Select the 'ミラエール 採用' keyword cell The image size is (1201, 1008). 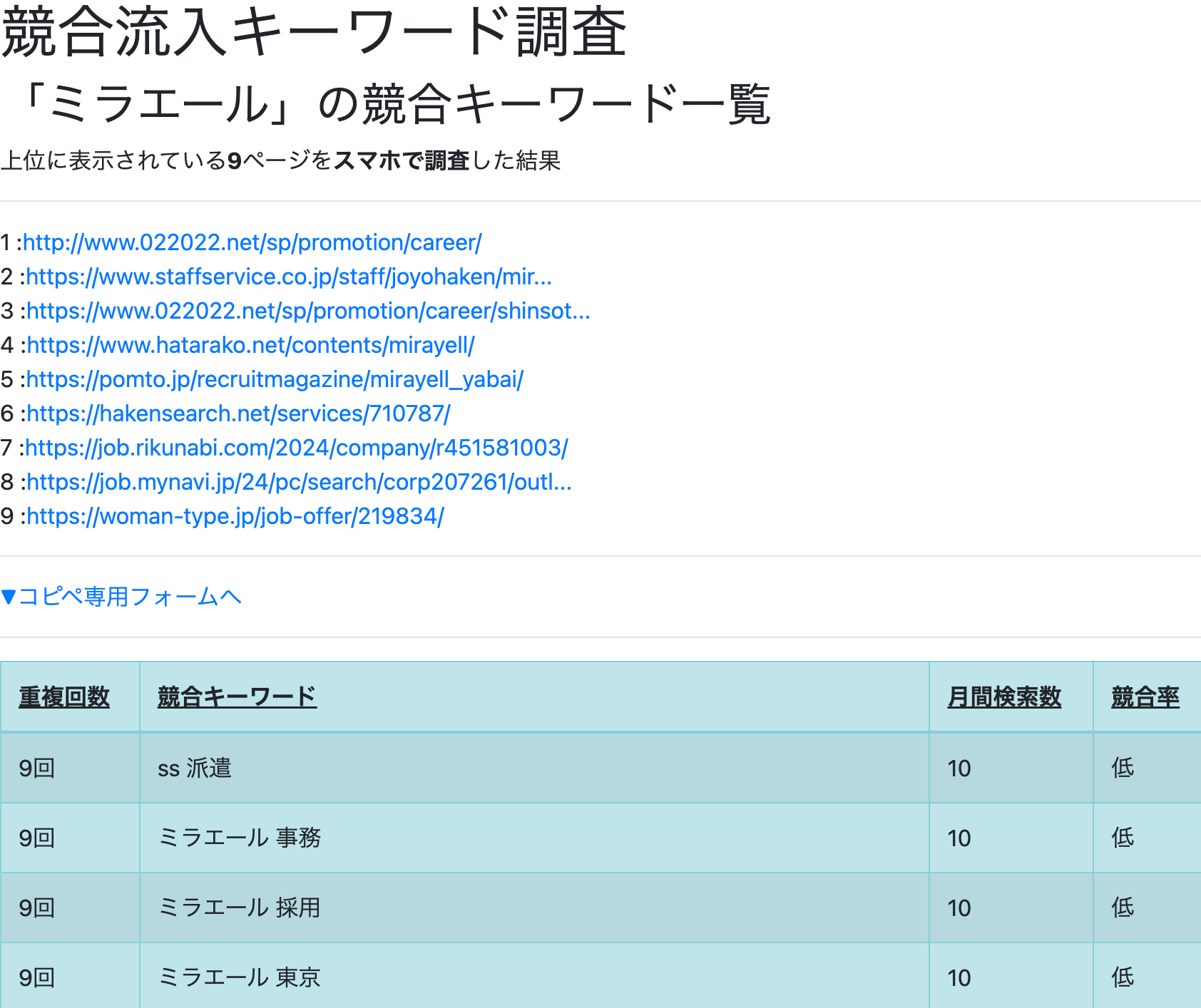tap(534, 907)
